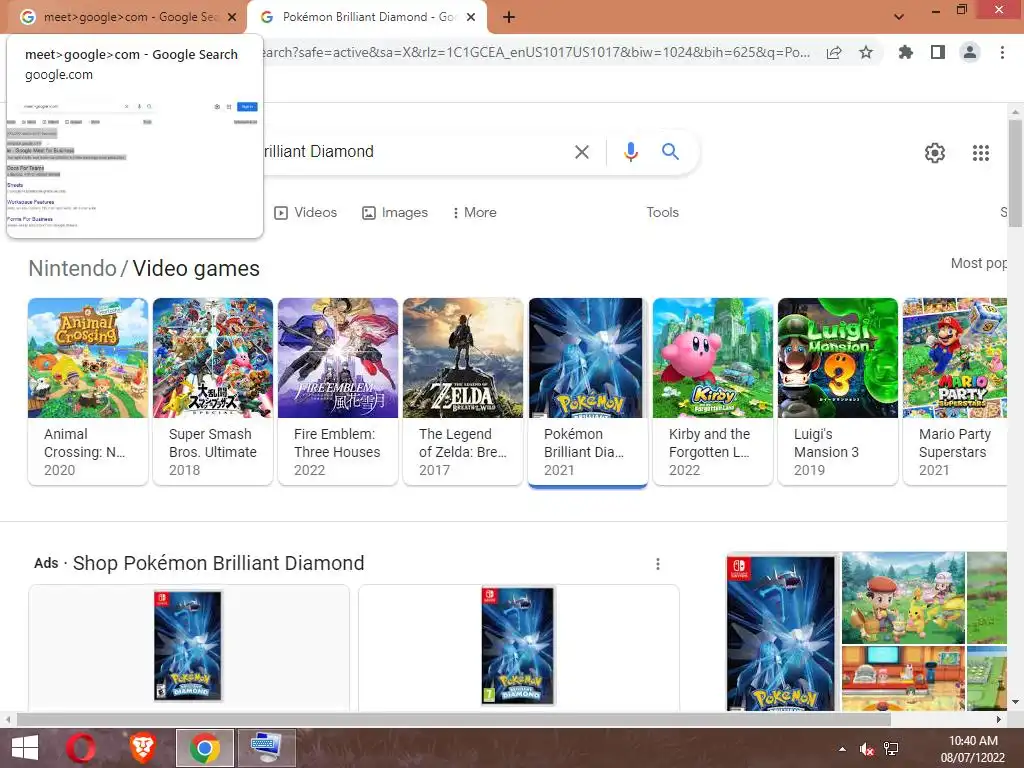Open first shopping ad with E-rated box
This screenshot has width=1024, height=768.
(189, 647)
